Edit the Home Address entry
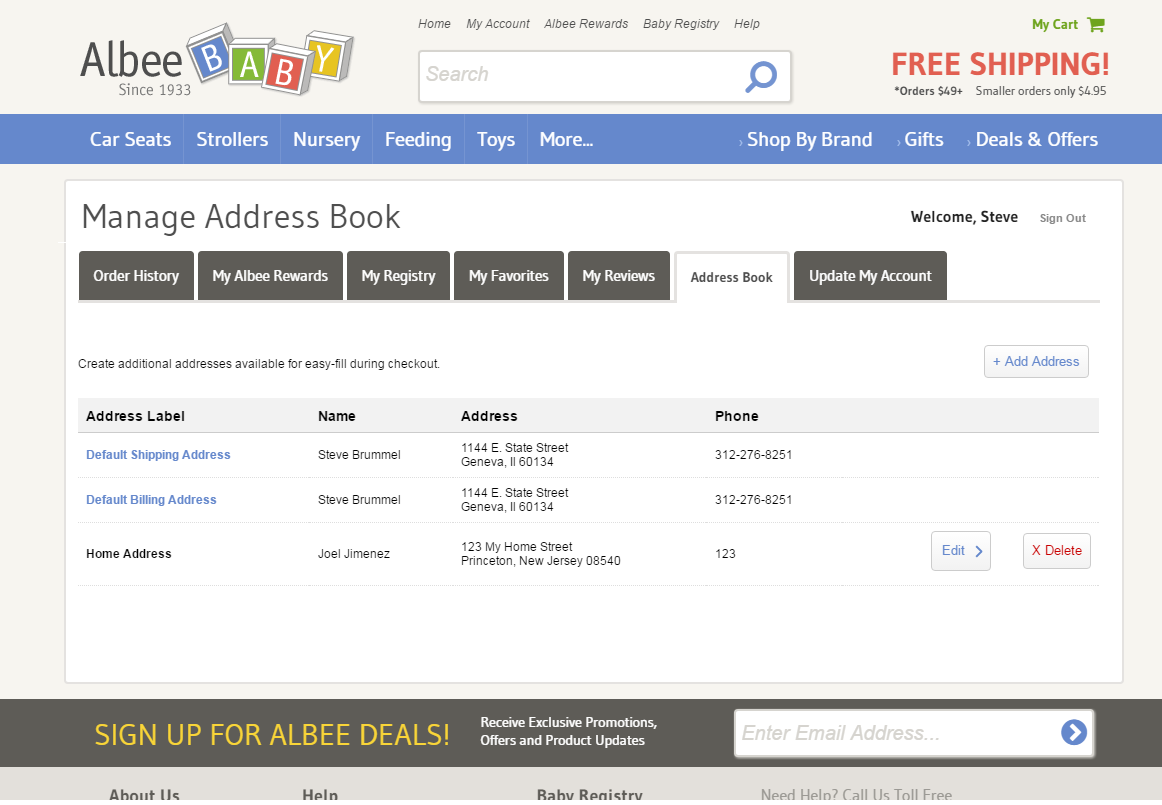Image resolution: width=1162 pixels, height=805 pixels. tap(960, 551)
